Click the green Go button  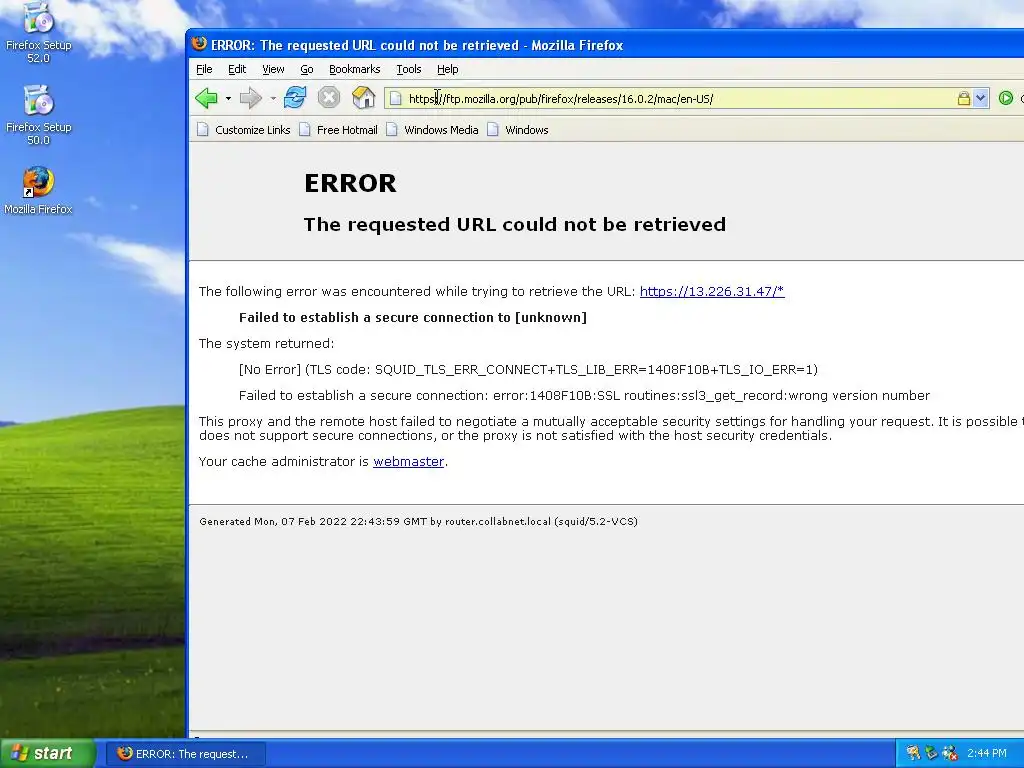coord(1006,99)
